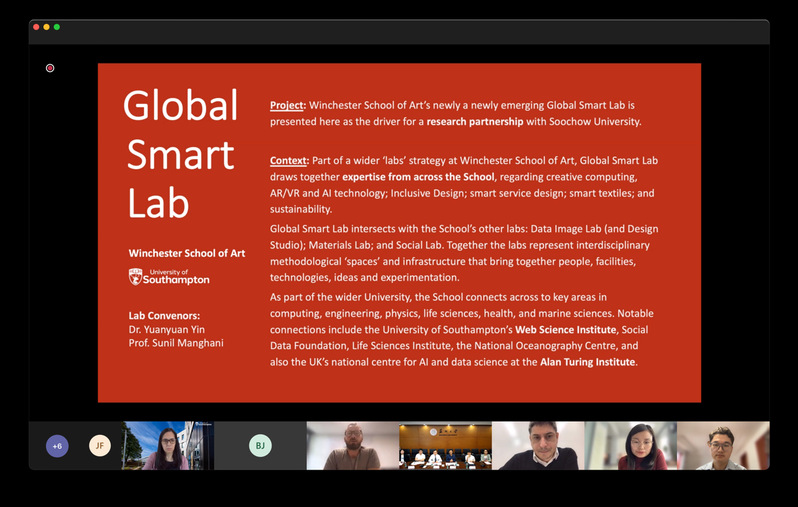Click the underlined "Project" heading
Screen dimensions: 798x507
(x=287, y=105)
